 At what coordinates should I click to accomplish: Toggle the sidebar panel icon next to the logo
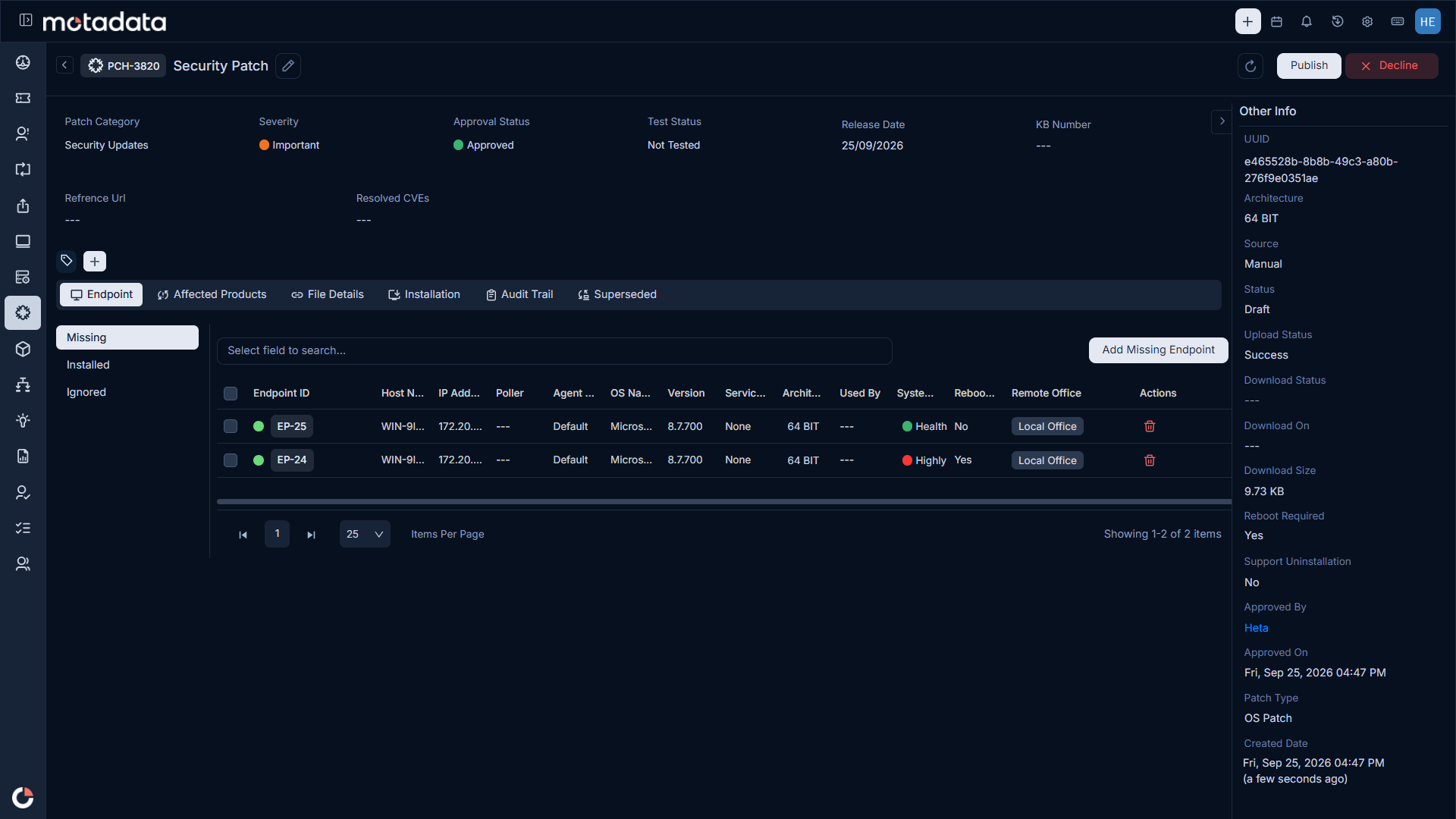[x=26, y=20]
